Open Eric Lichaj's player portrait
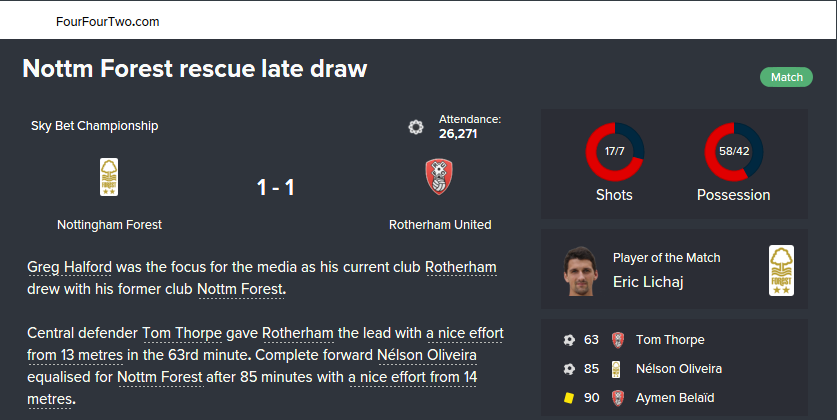The height and width of the screenshot is (420, 837). (x=580, y=270)
